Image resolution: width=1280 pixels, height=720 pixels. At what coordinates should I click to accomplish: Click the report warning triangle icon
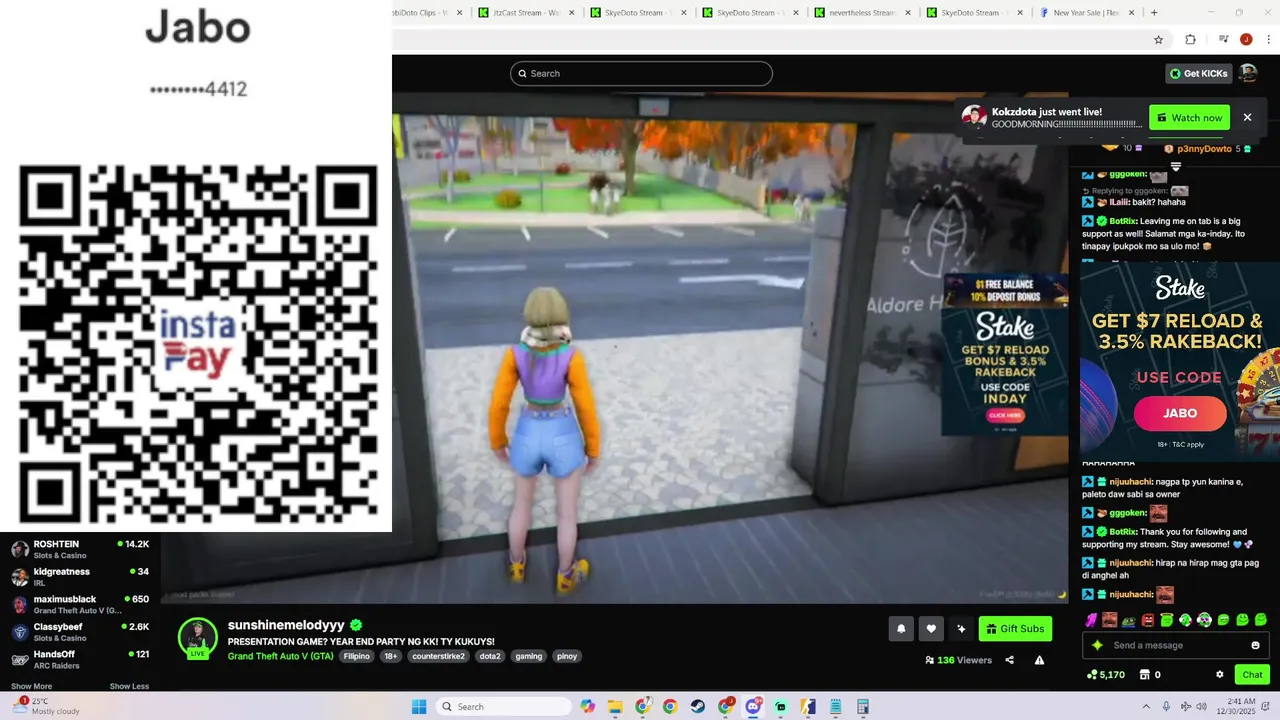1039,660
